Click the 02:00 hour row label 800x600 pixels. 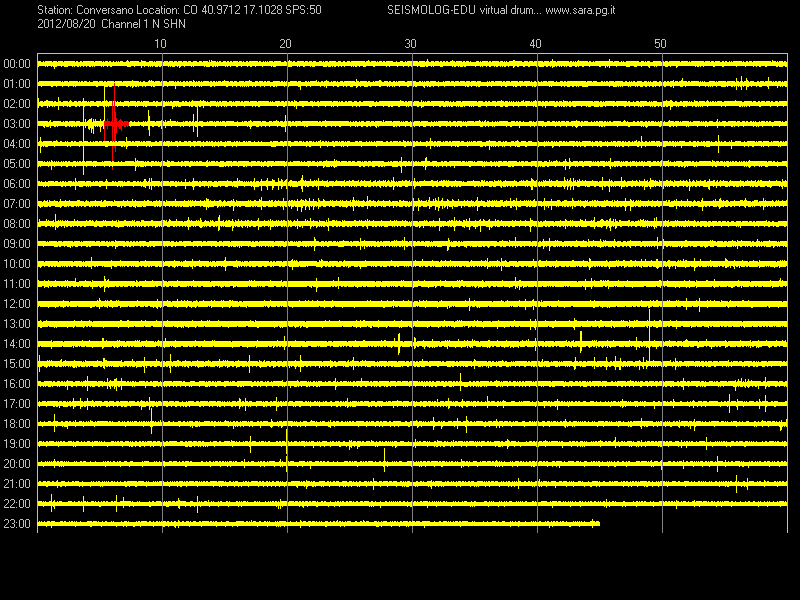pyautogui.click(x=17, y=104)
